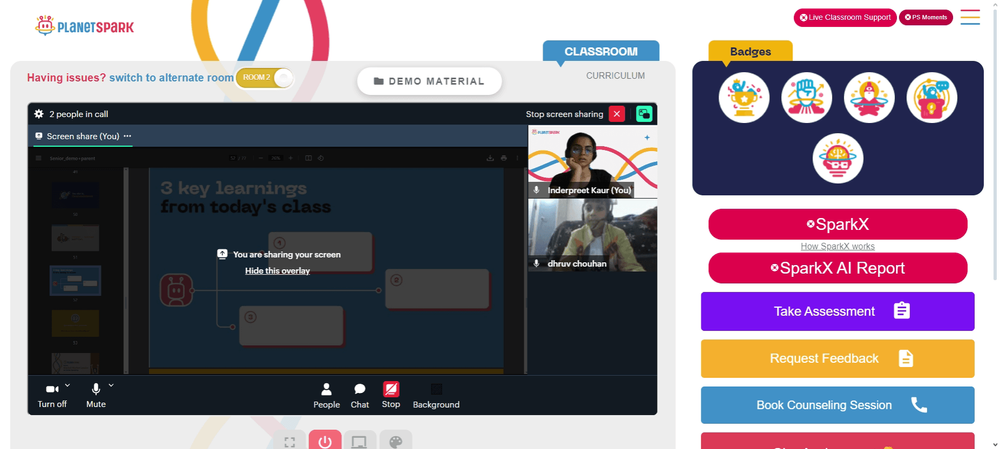
Task: Click the 26% zoom field in PDF
Action: 276,158
